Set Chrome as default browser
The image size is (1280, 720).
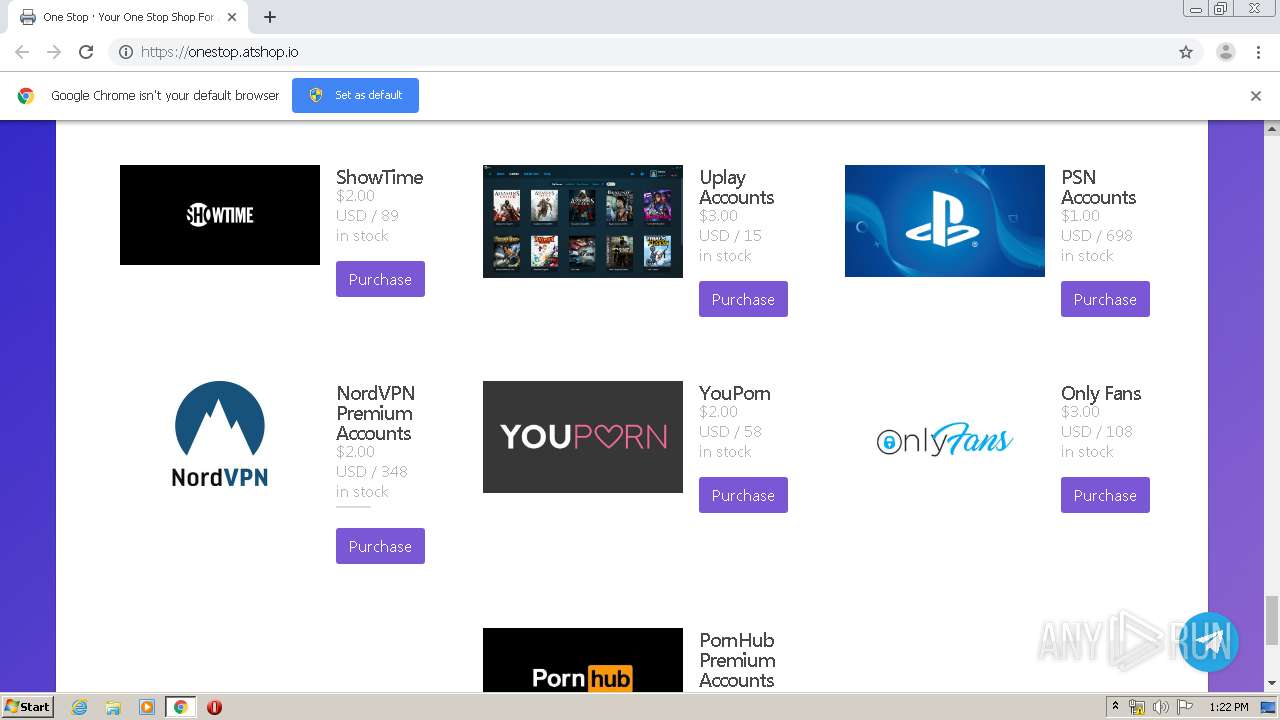(x=355, y=95)
